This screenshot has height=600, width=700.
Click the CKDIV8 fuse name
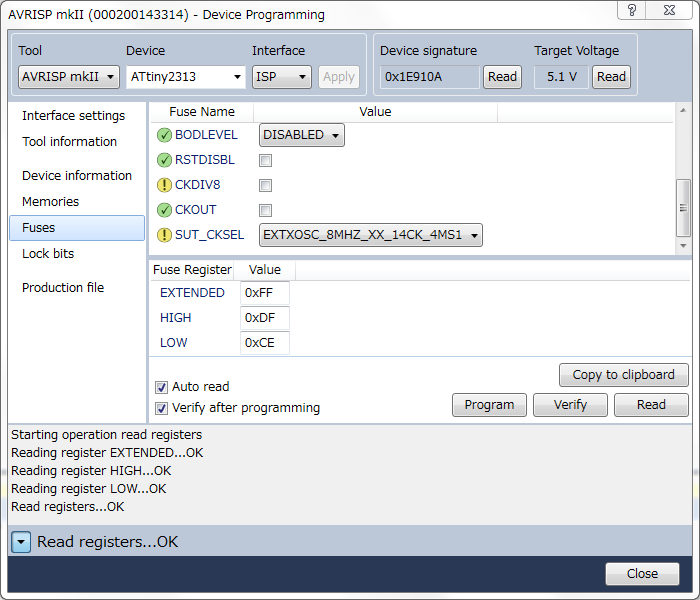coord(198,185)
